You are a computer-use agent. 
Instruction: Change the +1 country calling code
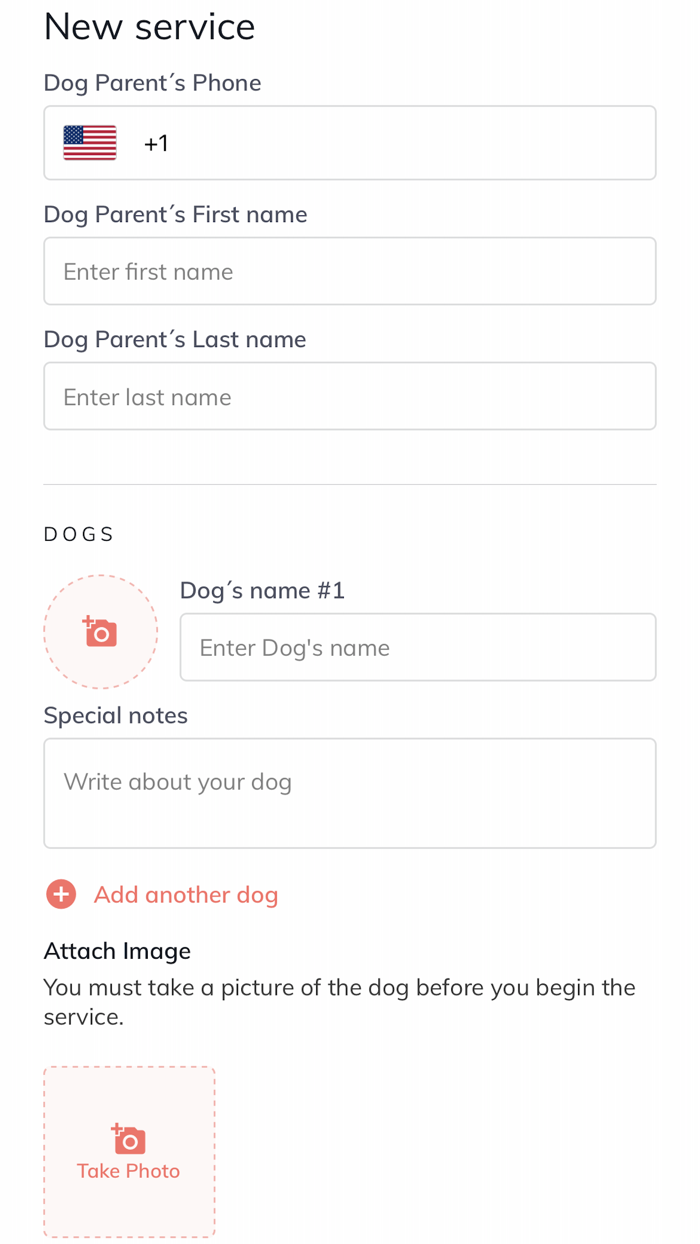pyautogui.click(x=156, y=142)
